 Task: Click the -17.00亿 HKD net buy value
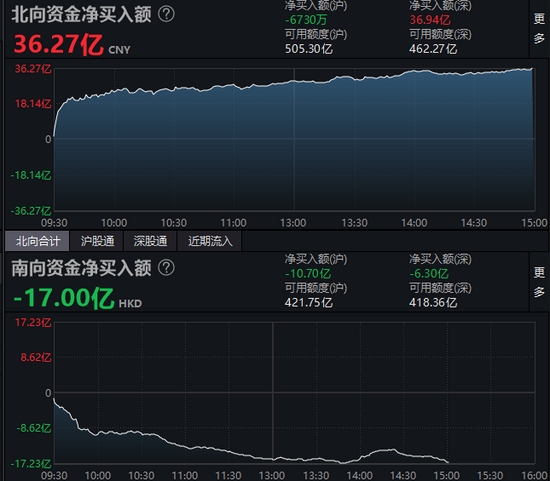78,298
